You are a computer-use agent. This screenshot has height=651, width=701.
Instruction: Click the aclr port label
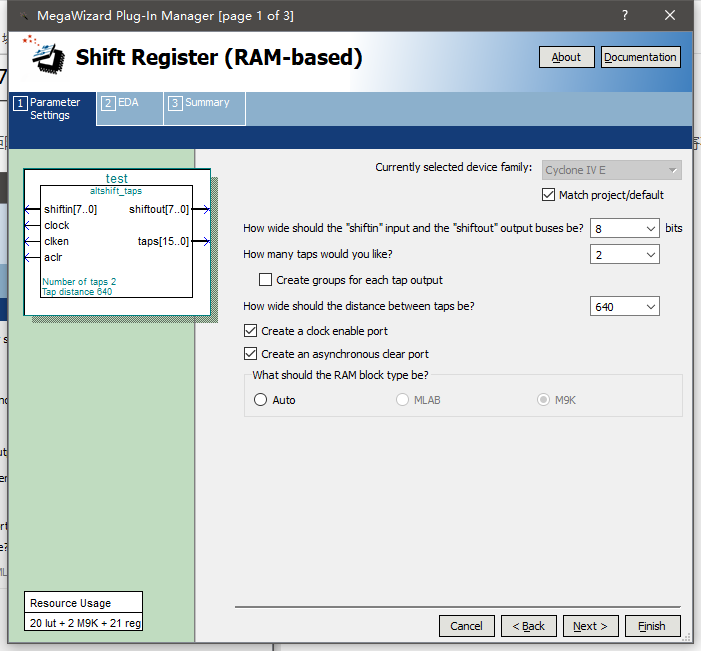coord(53,258)
